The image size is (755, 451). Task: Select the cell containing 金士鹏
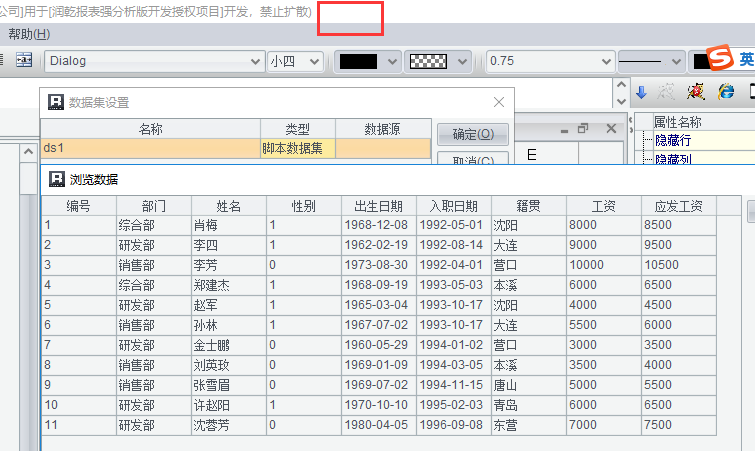click(229, 346)
